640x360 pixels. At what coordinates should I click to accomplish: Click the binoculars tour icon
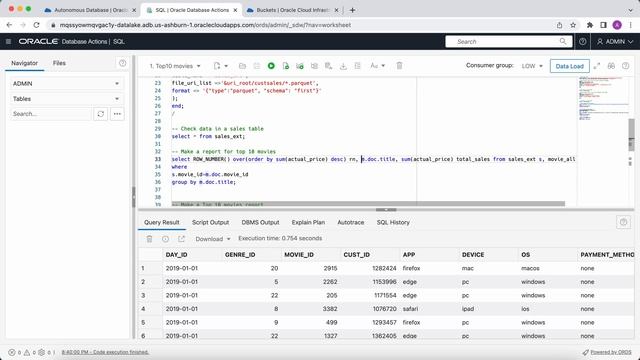(611, 66)
